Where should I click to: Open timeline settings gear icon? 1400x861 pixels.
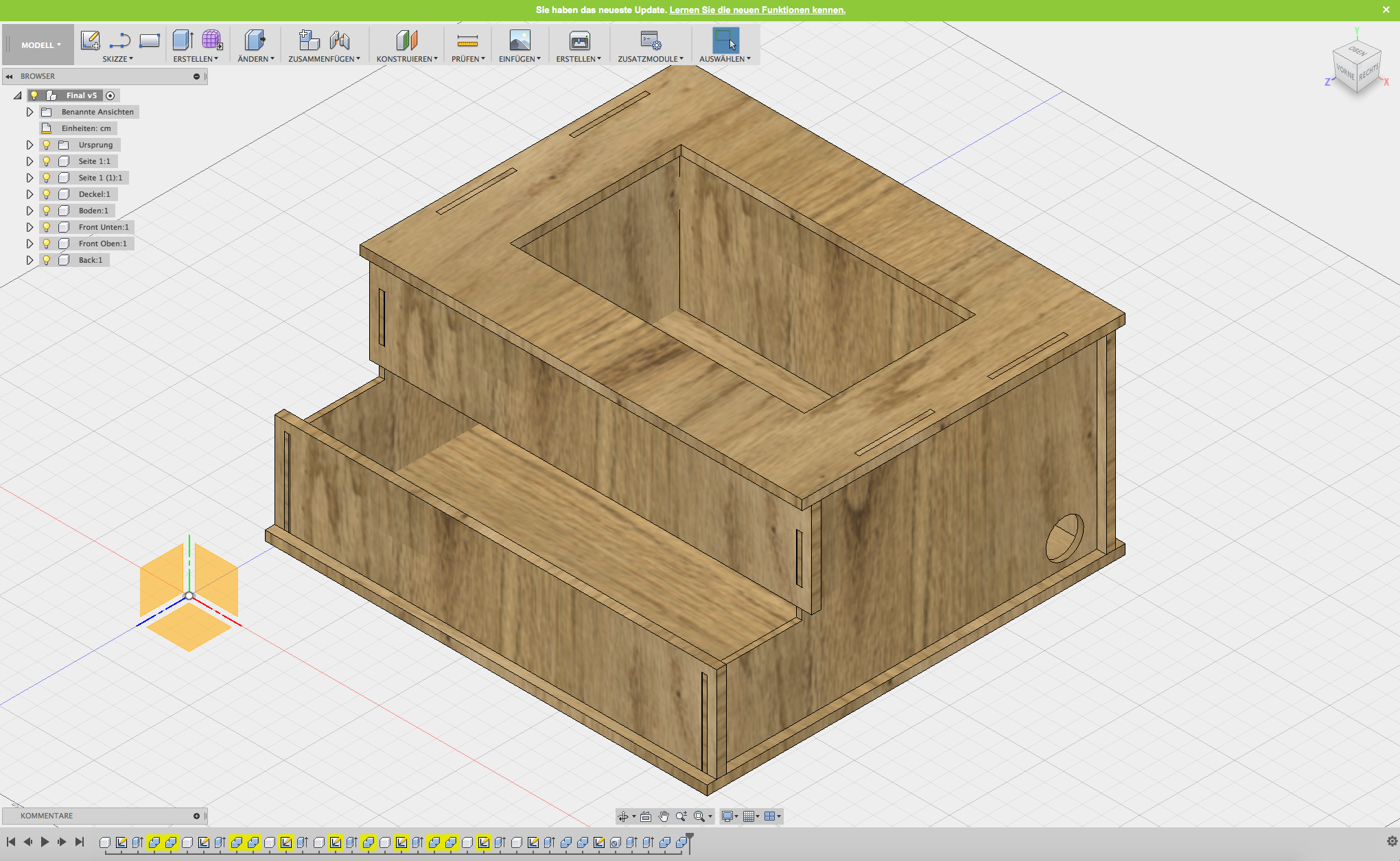(x=1392, y=841)
